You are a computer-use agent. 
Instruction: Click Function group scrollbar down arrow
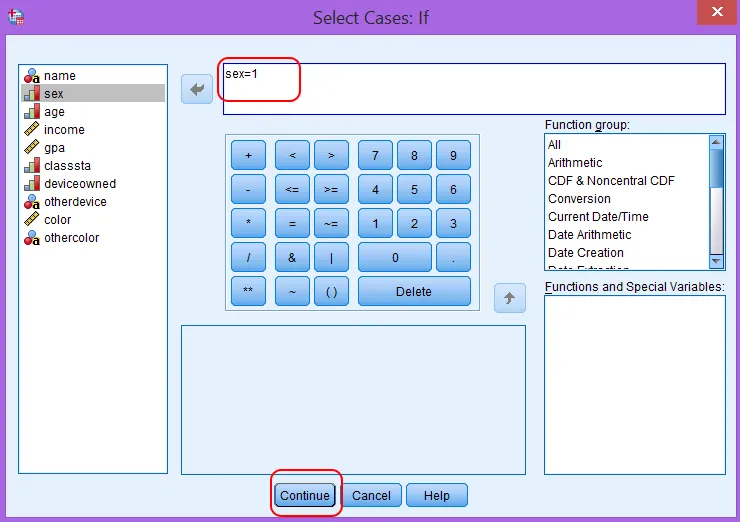click(716, 261)
